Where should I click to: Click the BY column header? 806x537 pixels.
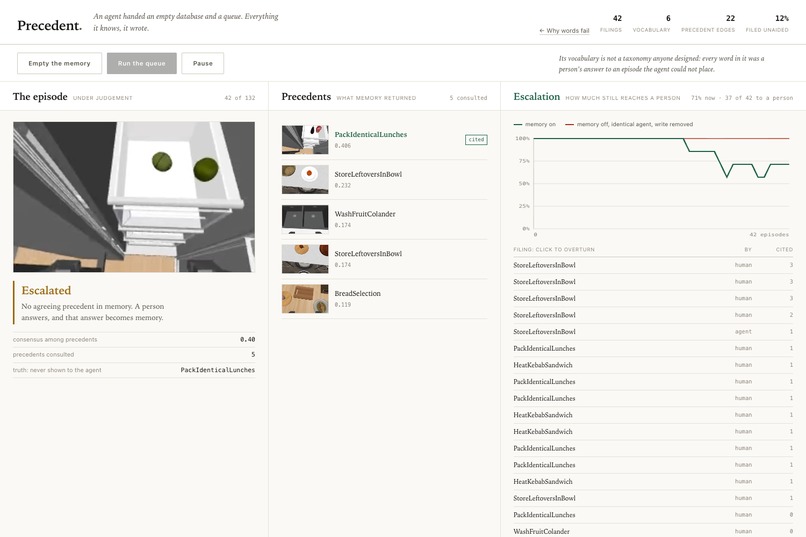748,250
